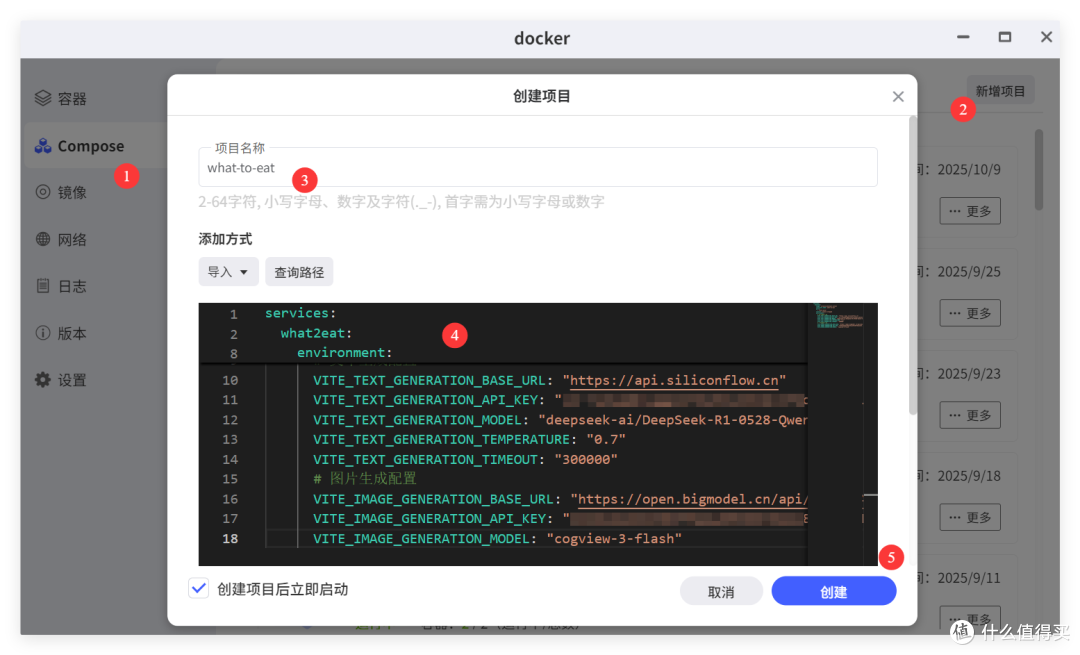
Task: Click line number 18 in editor gutter
Action: [230, 539]
